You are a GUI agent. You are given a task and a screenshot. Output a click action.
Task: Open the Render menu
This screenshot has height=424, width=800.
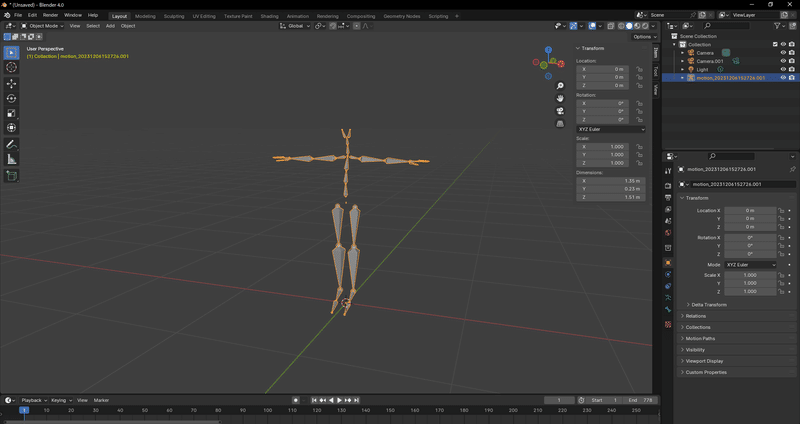tap(50, 16)
